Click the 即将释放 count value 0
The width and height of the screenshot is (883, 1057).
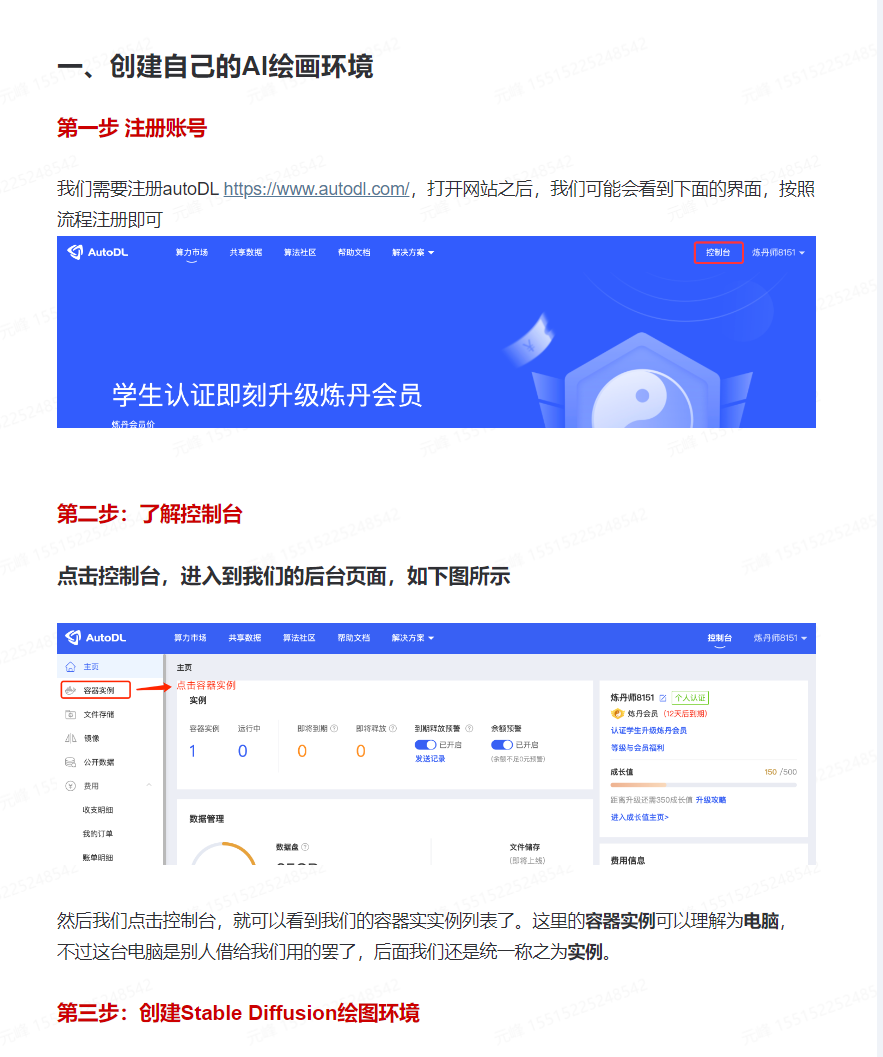point(361,751)
